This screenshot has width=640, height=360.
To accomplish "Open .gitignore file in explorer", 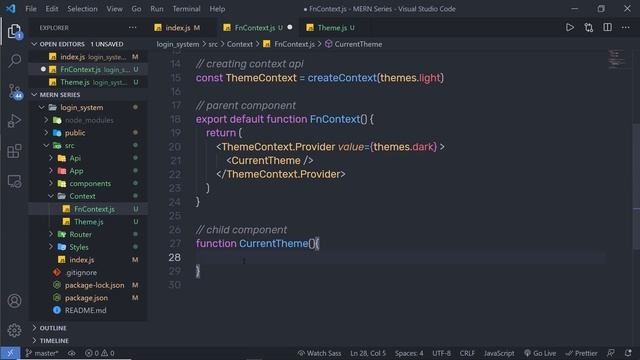I will (x=88, y=272).
